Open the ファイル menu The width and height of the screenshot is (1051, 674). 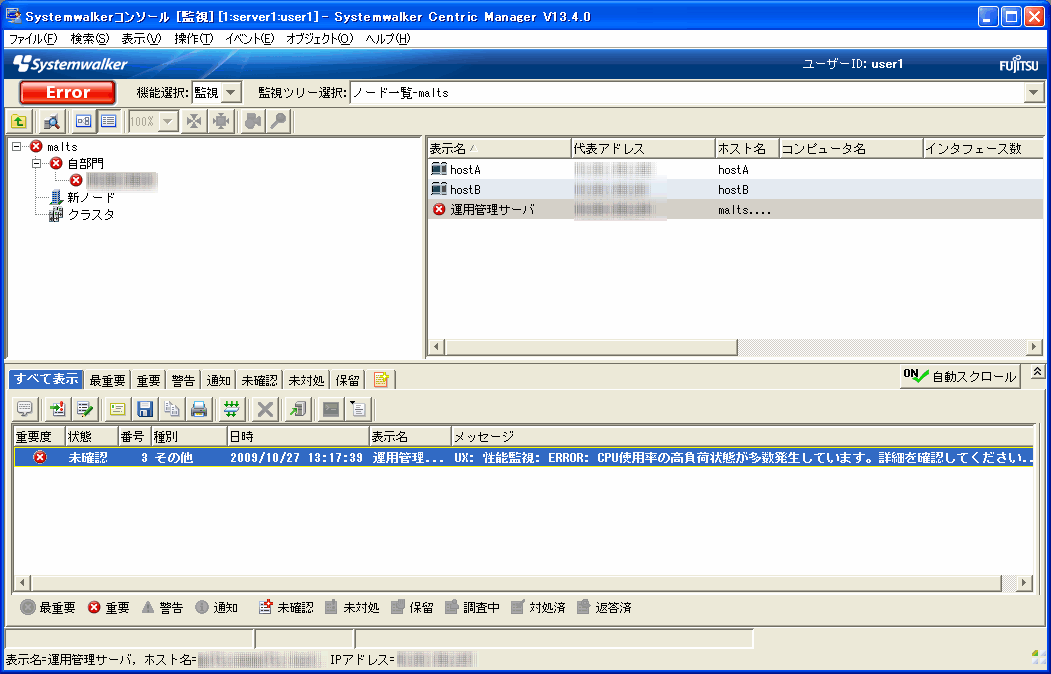coord(33,39)
